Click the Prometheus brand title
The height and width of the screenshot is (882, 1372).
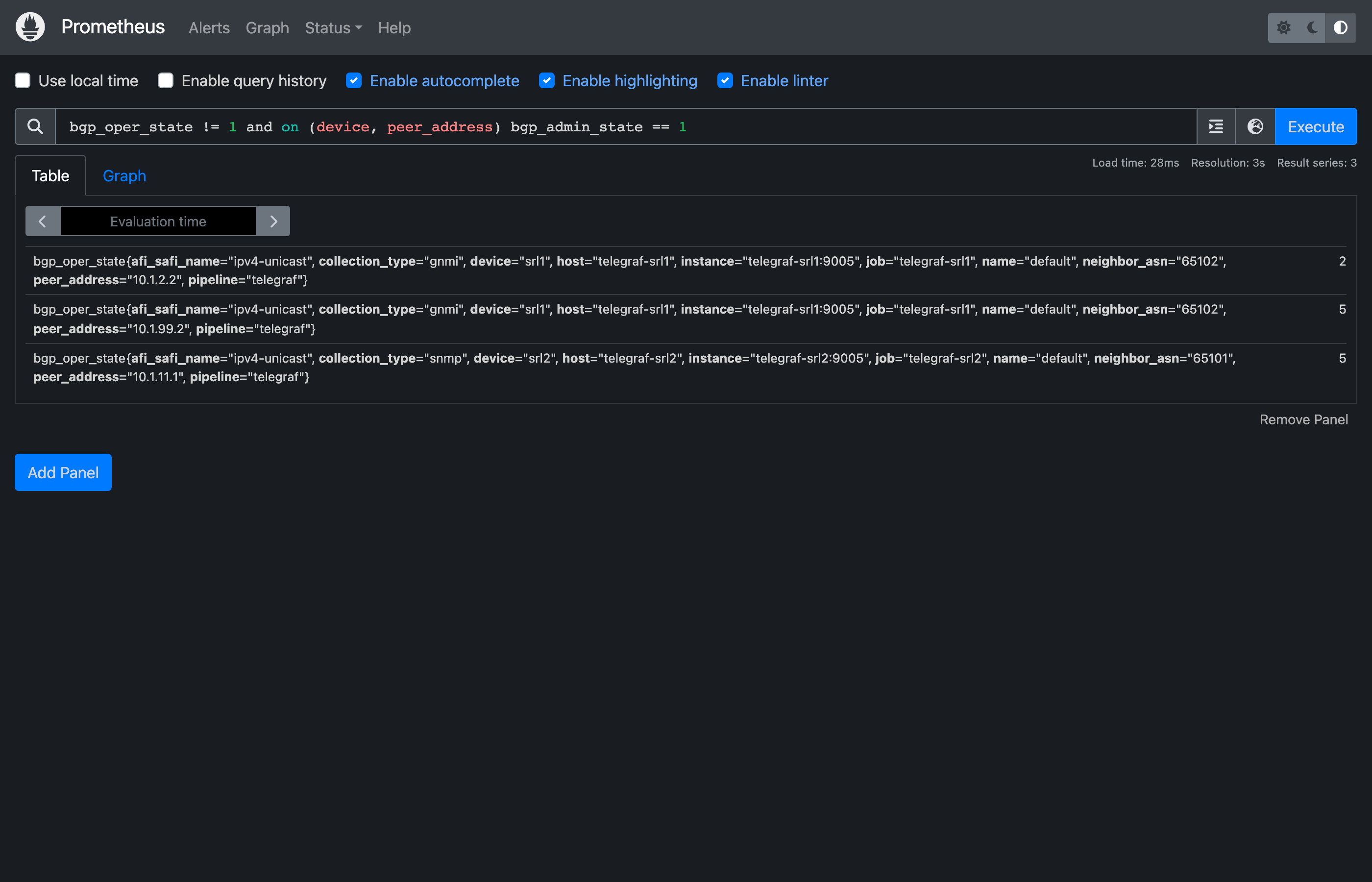pos(113,27)
